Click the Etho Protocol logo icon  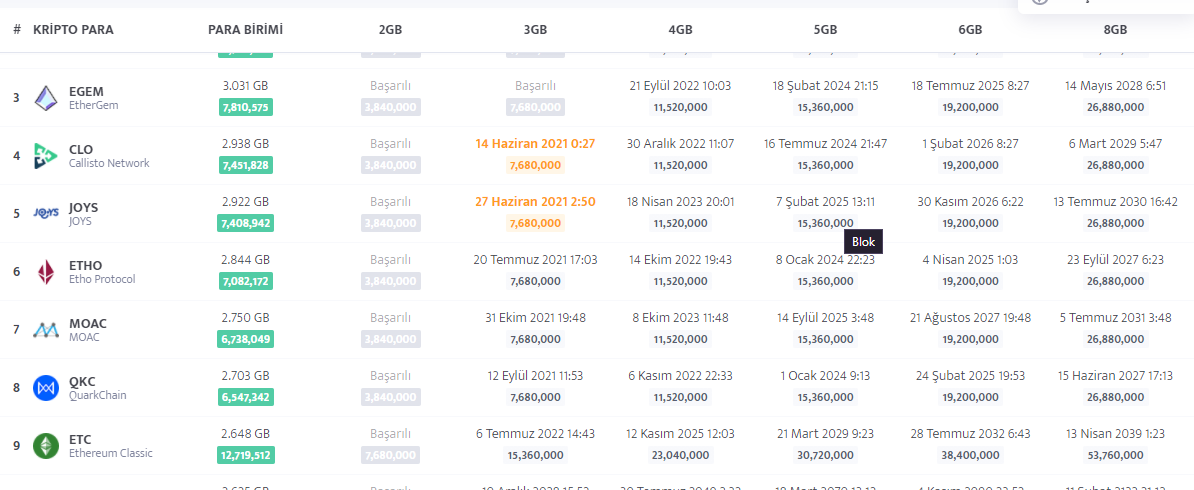pos(47,272)
